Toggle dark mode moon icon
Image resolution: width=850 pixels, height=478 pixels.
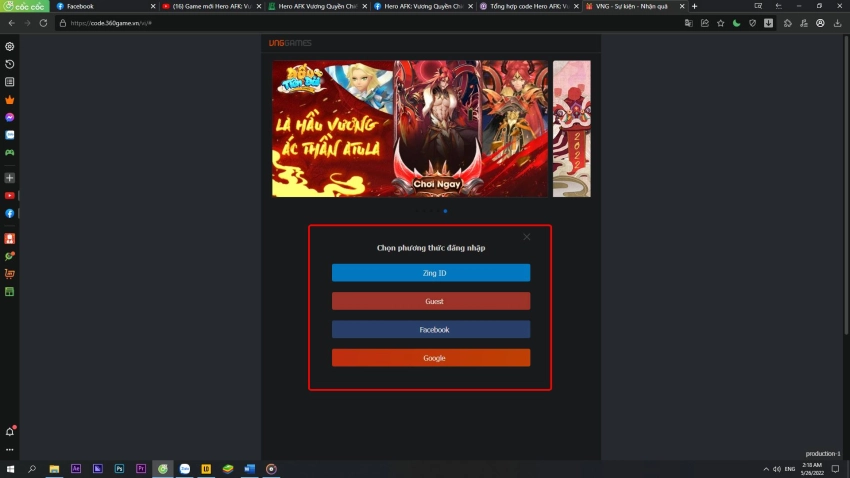tap(736, 23)
